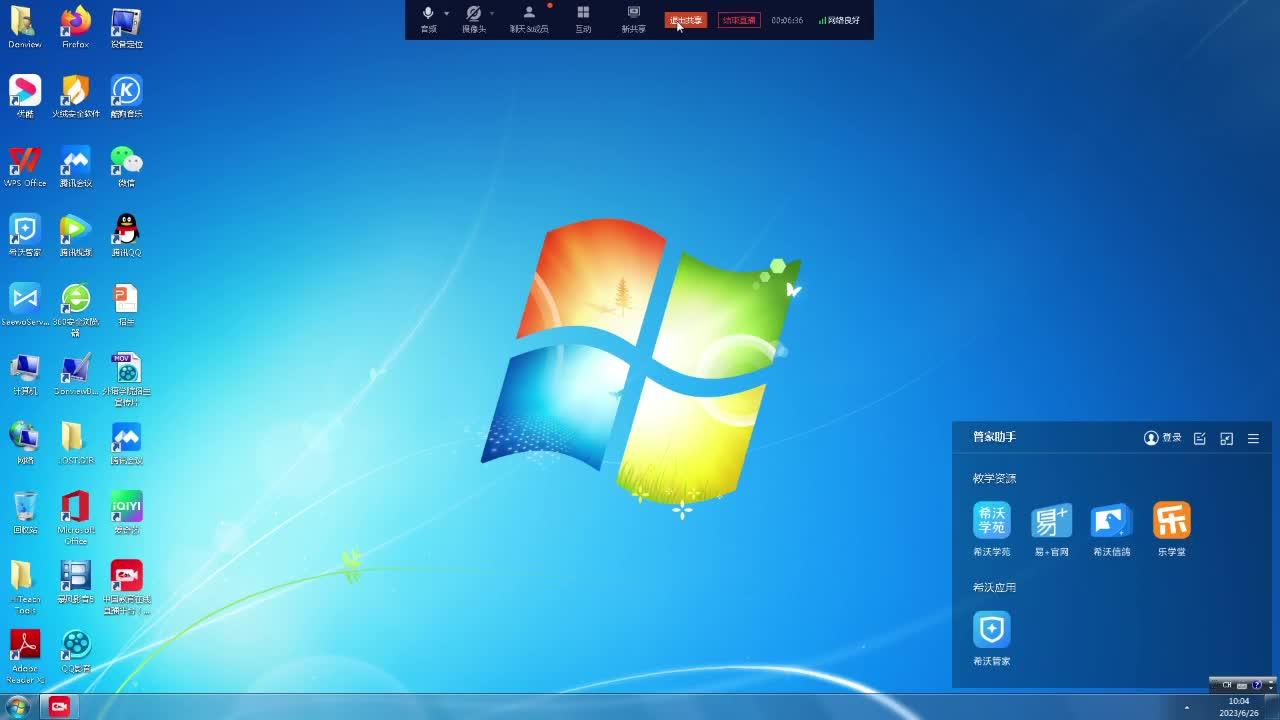Expand the camera options arrow beside 摄像头
The height and width of the screenshot is (720, 1280).
[x=492, y=14]
